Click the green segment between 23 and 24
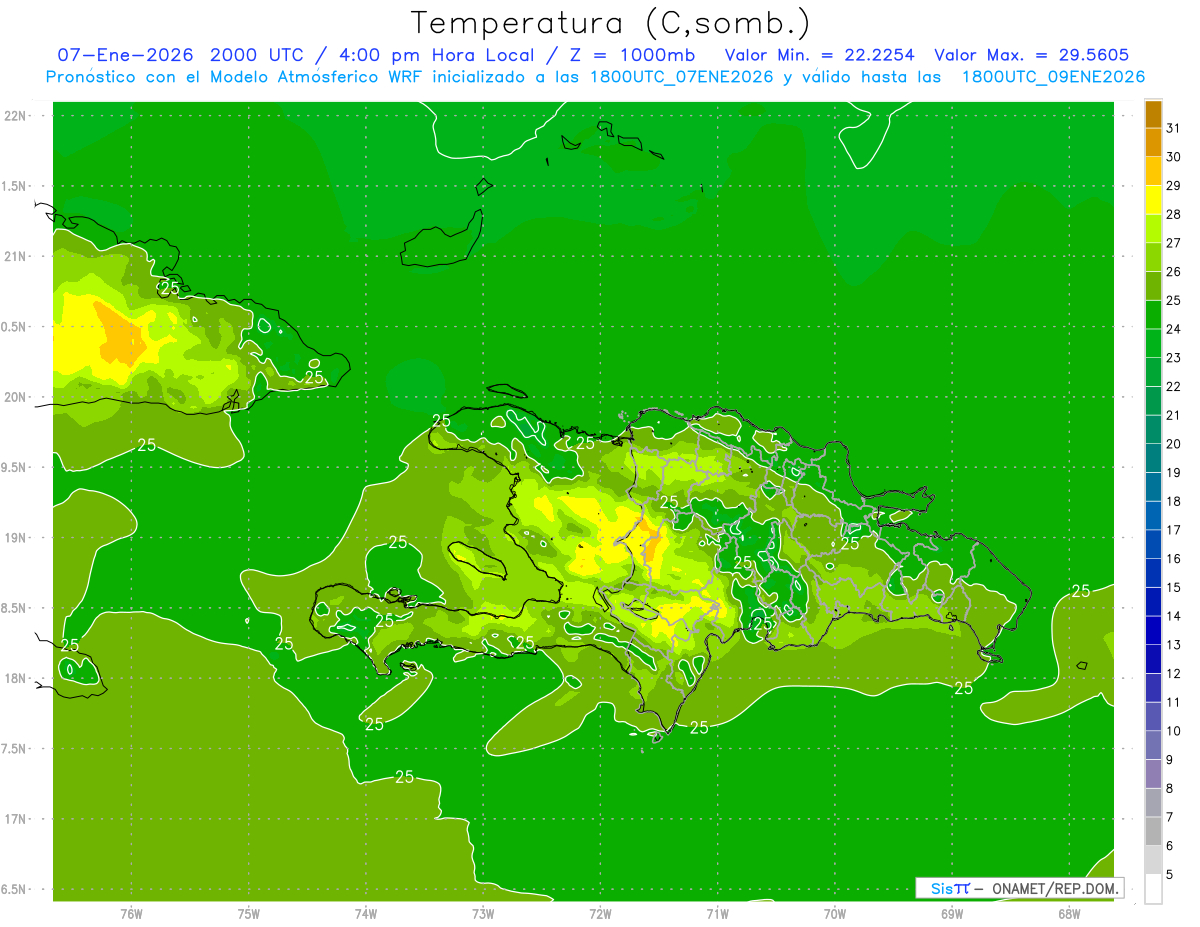The height and width of the screenshot is (927, 1200). click(x=1153, y=343)
